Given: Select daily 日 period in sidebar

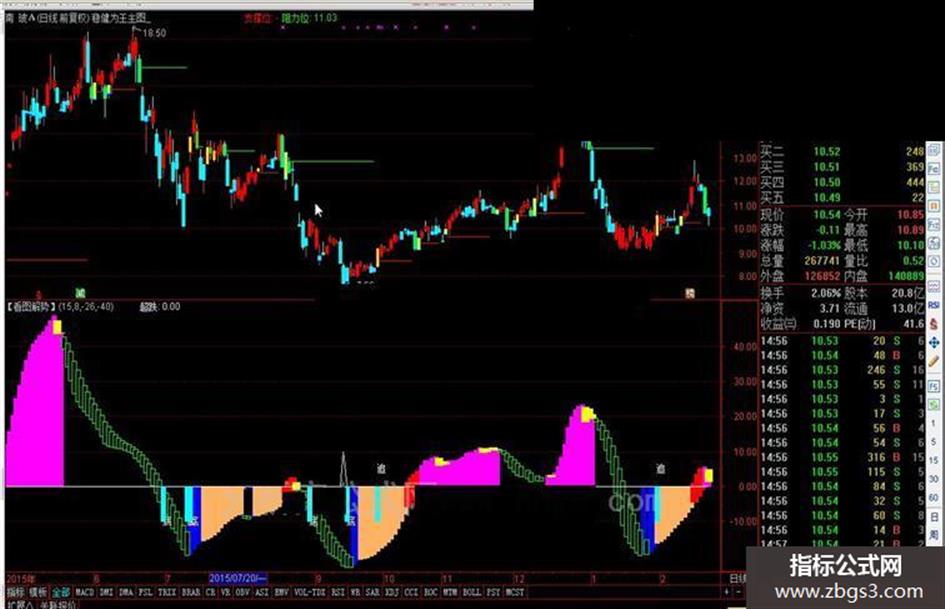Looking at the screenshot, I should [934, 517].
